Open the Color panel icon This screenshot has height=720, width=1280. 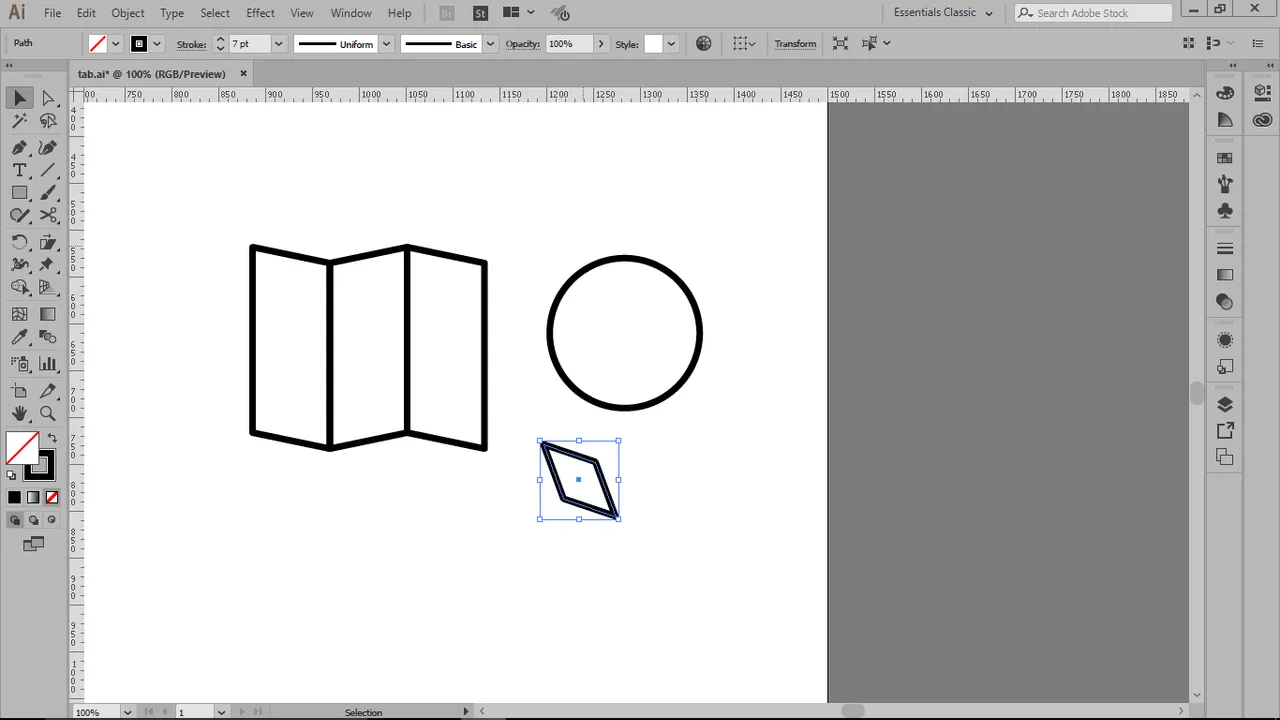tap(1225, 93)
